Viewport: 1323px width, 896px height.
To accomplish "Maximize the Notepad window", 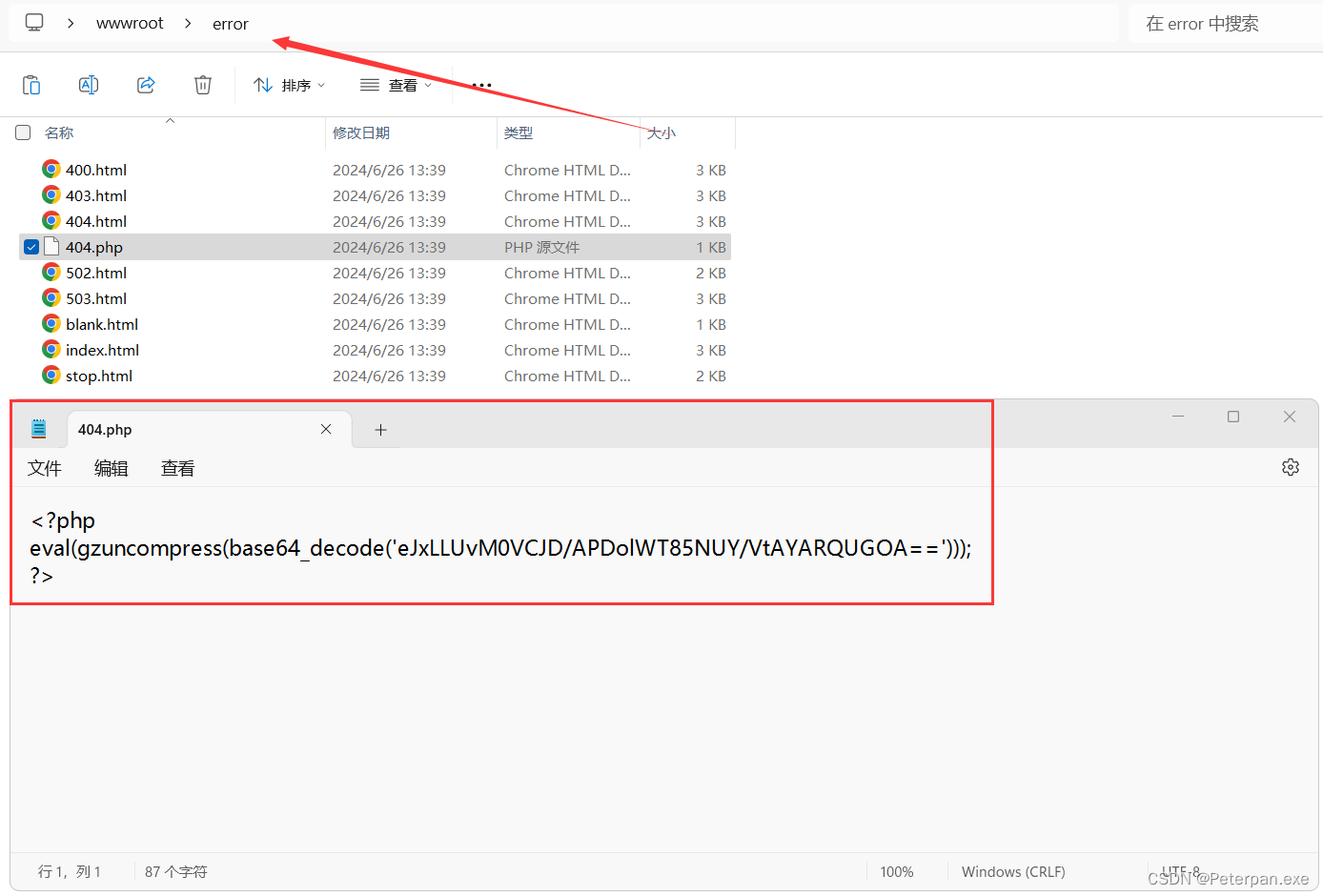I will pyautogui.click(x=1233, y=417).
